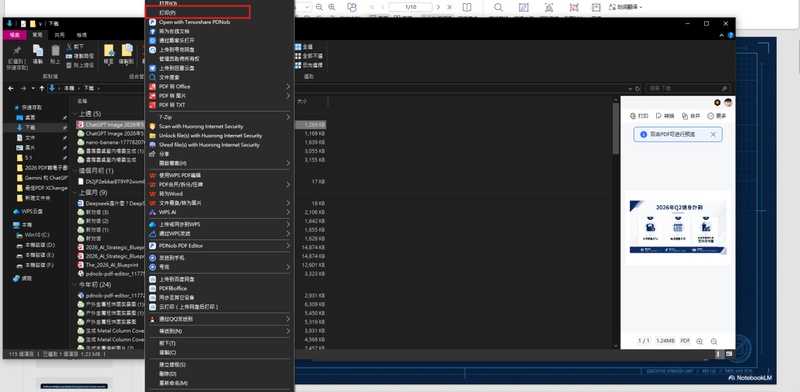Click the 2026年Q2 PDF preview thumbnail
This screenshot has width=800, height=392.
(678, 227)
